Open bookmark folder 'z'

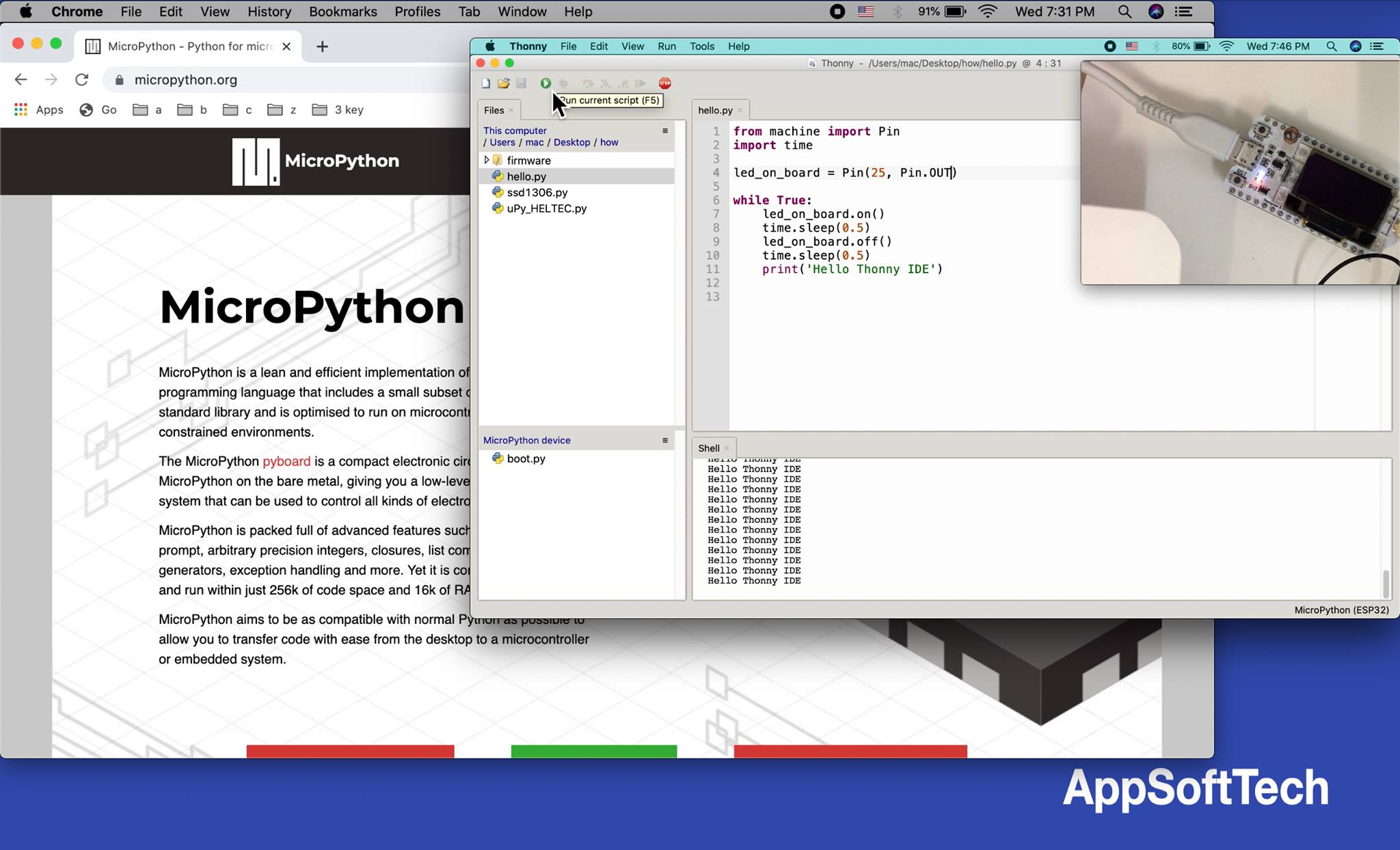pyautogui.click(x=282, y=109)
